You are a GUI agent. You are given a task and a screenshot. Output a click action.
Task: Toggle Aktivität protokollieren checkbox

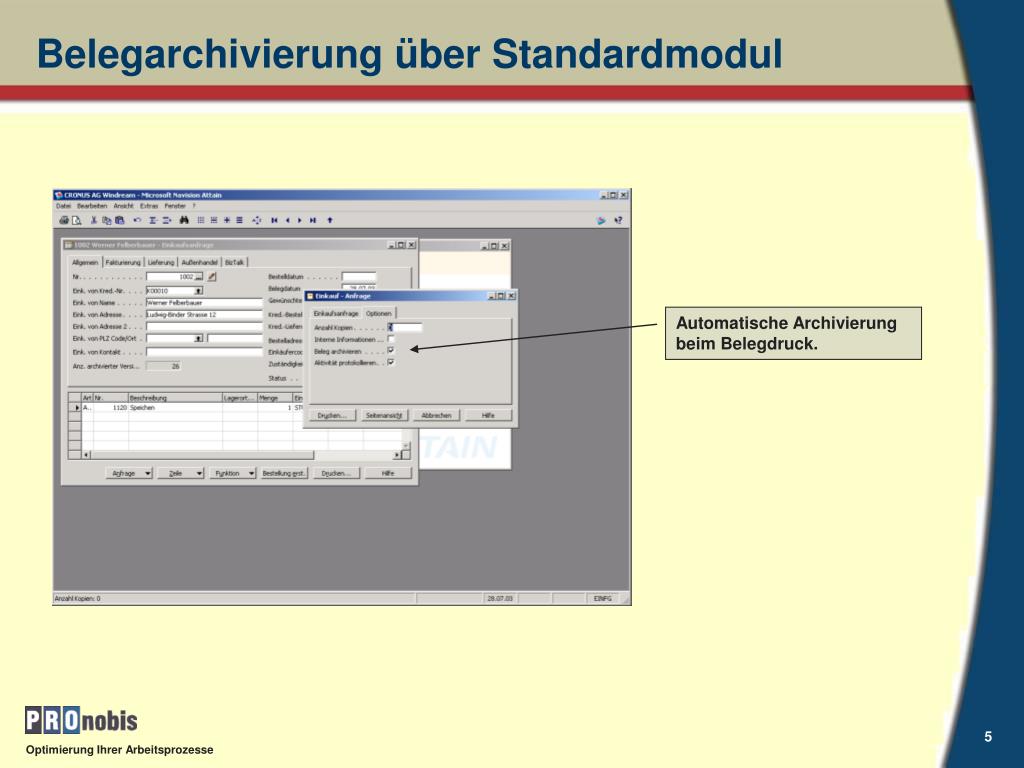[391, 362]
